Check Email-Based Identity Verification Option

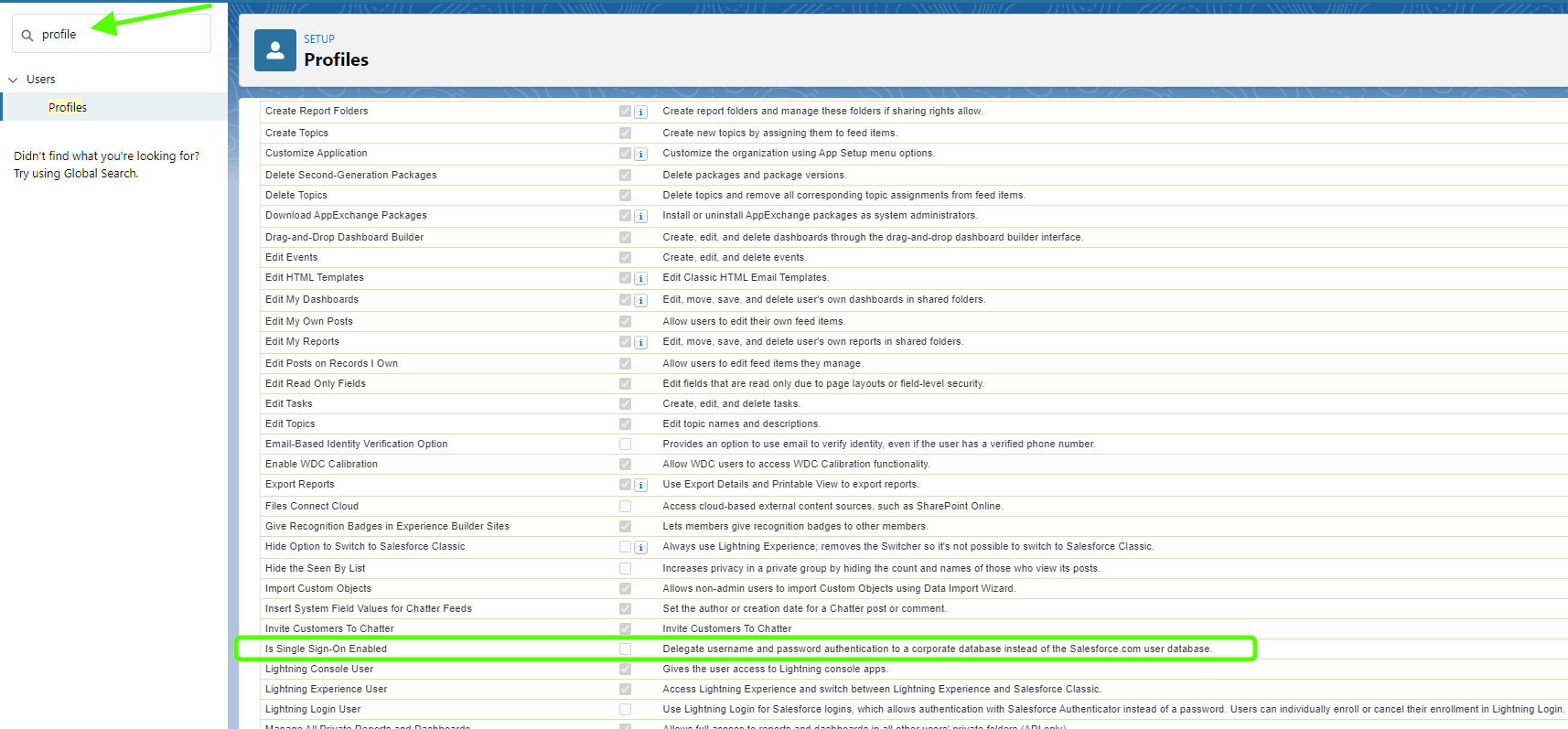pos(625,444)
